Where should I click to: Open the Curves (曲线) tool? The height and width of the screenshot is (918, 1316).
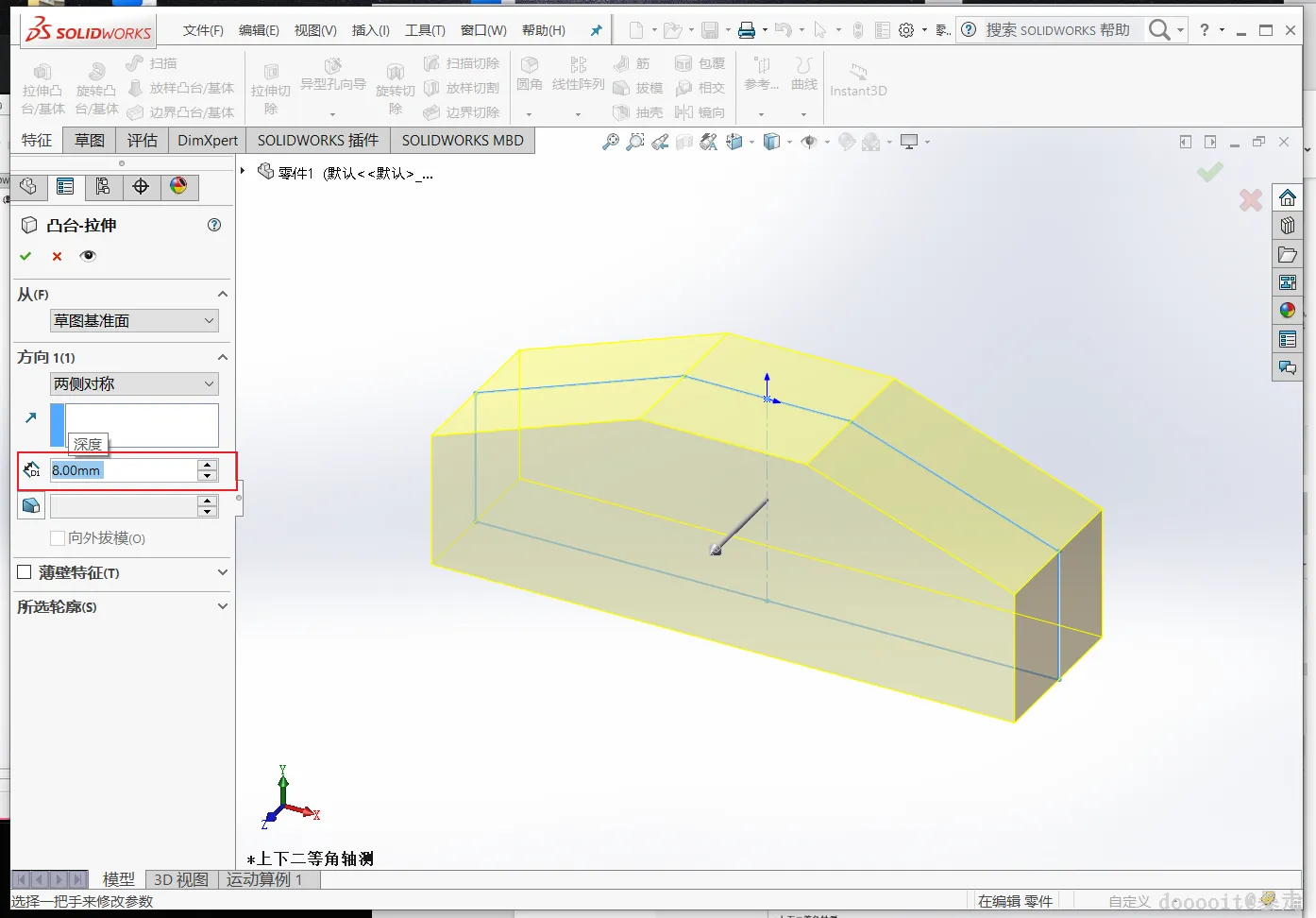click(x=804, y=74)
